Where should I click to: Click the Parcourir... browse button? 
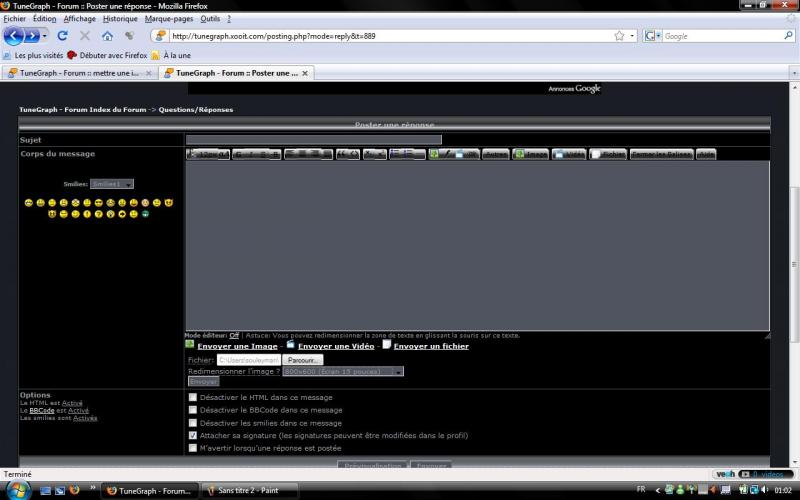[302, 360]
